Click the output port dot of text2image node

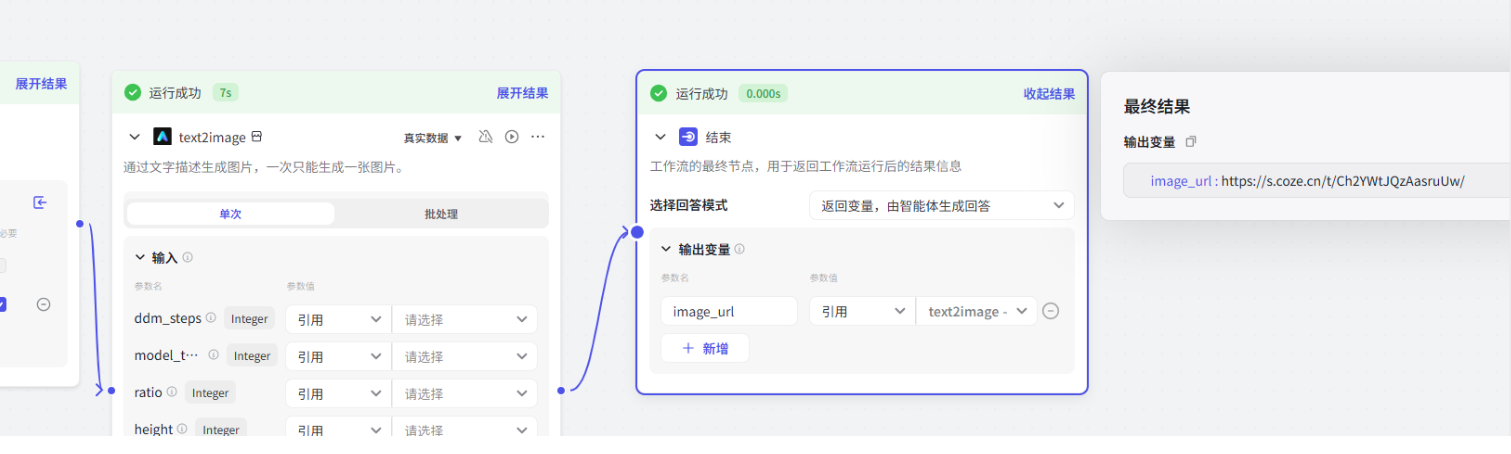pyautogui.click(x=561, y=390)
